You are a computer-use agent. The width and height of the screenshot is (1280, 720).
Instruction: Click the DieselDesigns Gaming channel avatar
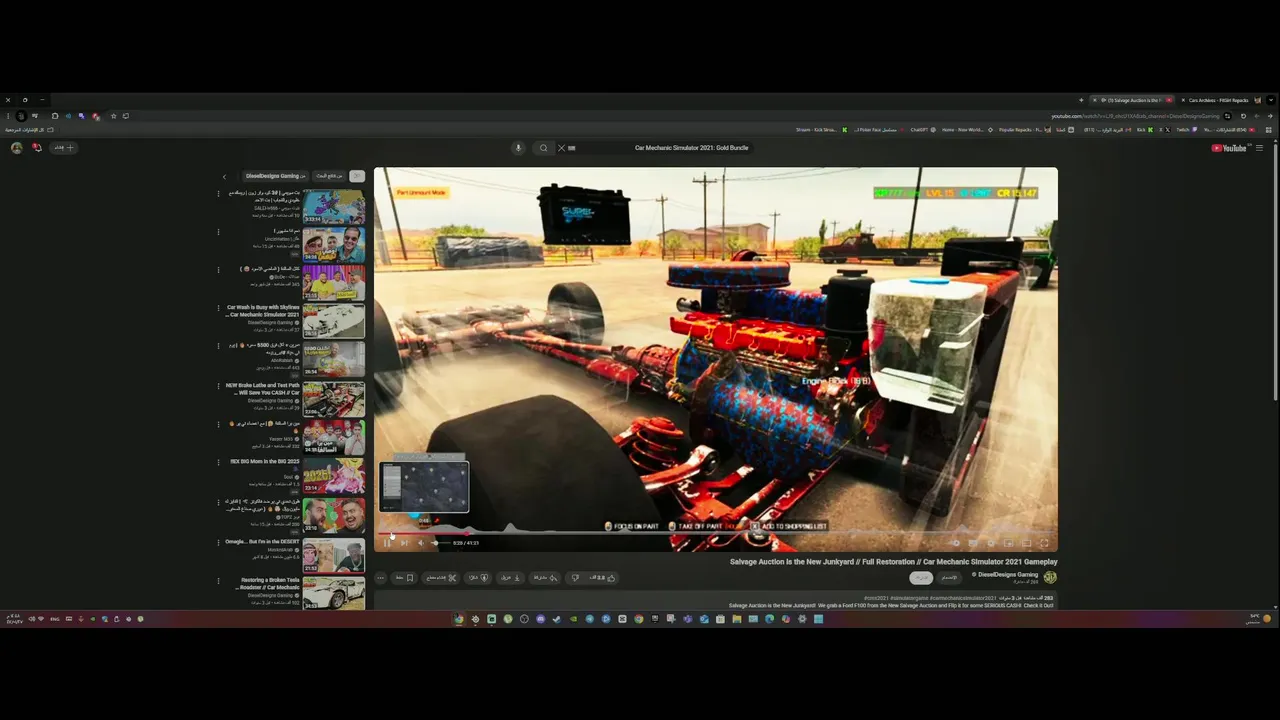1050,577
